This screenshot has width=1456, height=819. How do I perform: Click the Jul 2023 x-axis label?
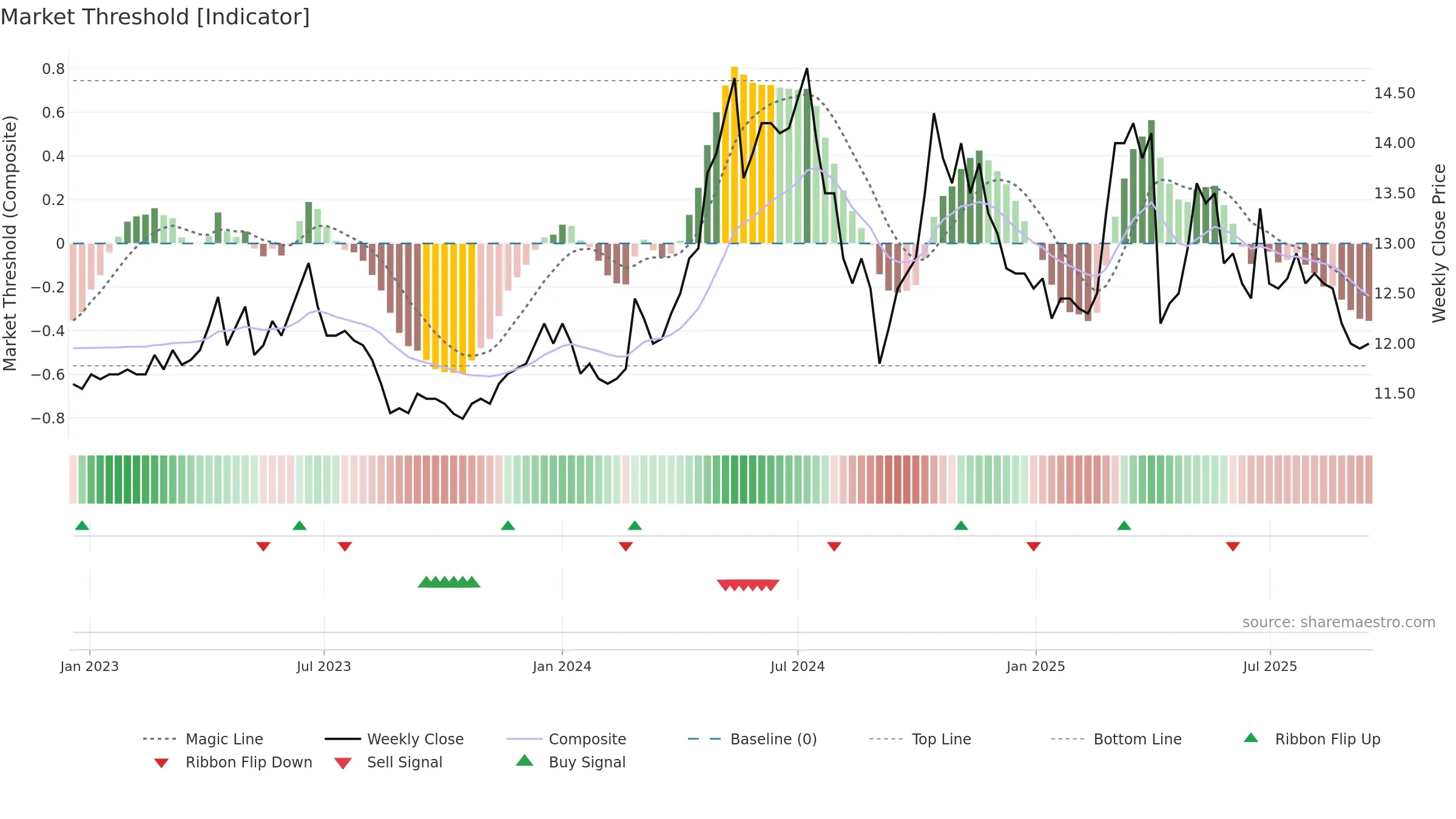click(x=324, y=666)
